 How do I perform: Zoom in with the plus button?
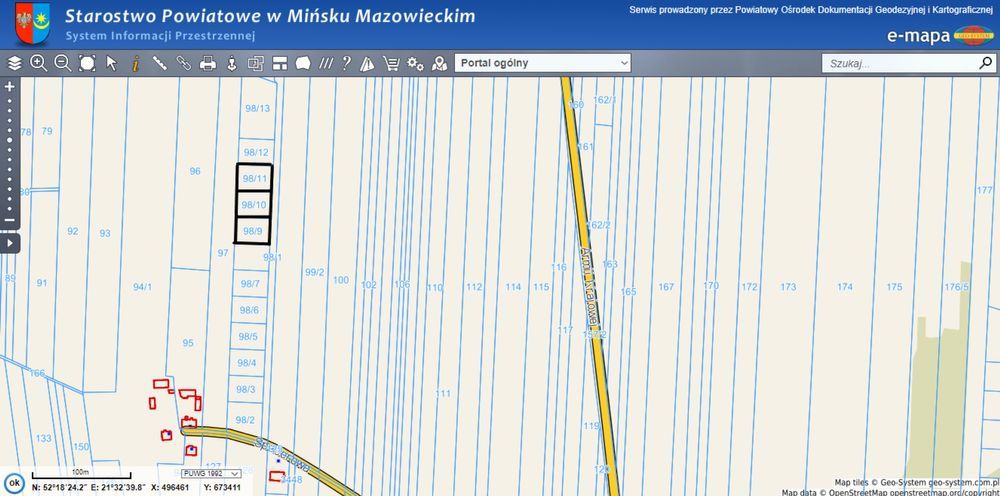point(10,87)
